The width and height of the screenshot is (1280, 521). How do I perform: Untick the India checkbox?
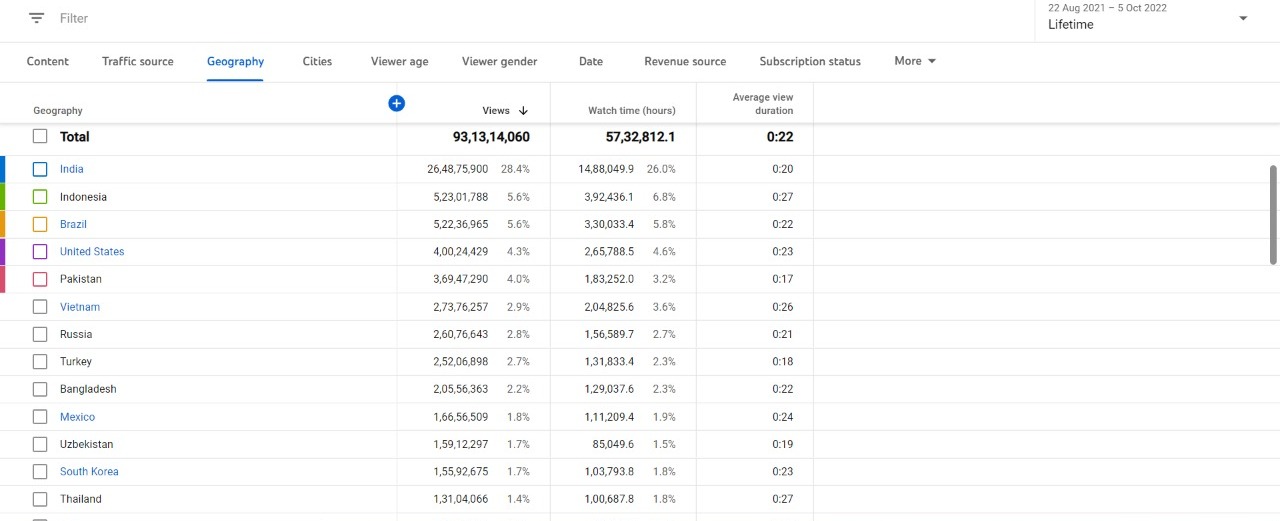point(40,169)
